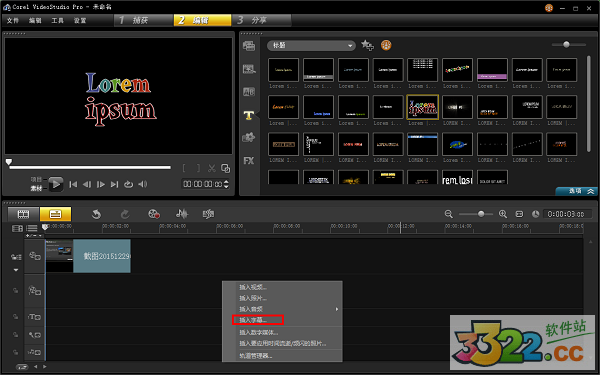Viewport: 600px width, 375px height.
Task: Open the library category dropdown
Action: 311,46
